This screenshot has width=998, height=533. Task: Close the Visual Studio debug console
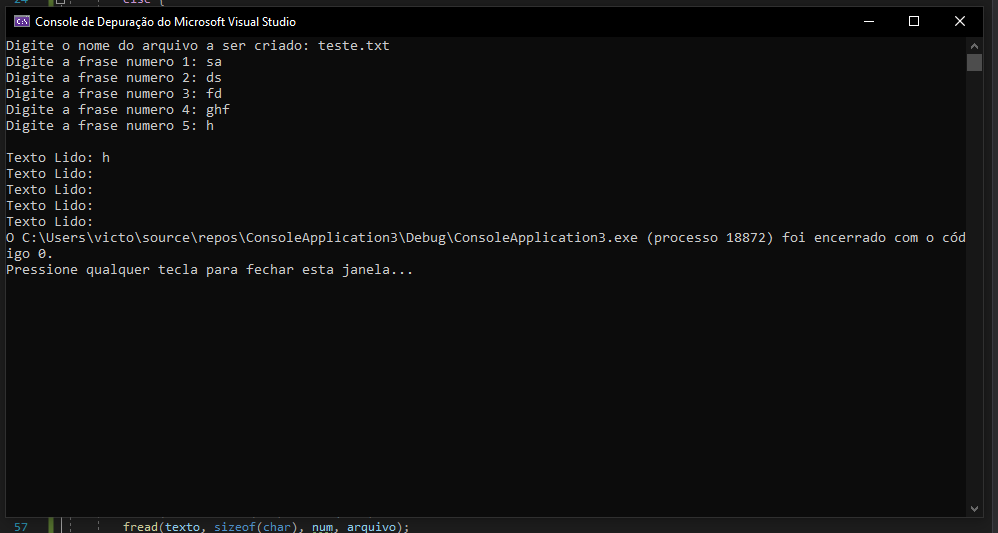[x=960, y=22]
